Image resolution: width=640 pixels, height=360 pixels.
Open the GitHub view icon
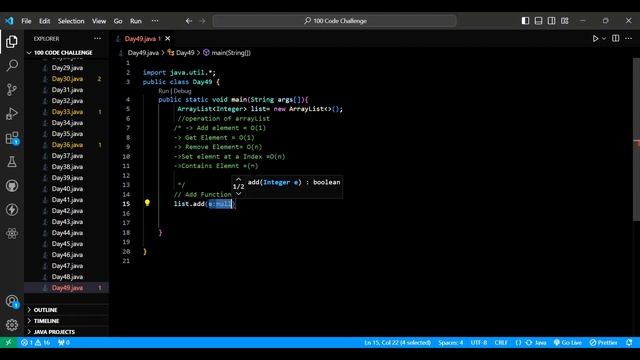pyautogui.click(x=12, y=186)
